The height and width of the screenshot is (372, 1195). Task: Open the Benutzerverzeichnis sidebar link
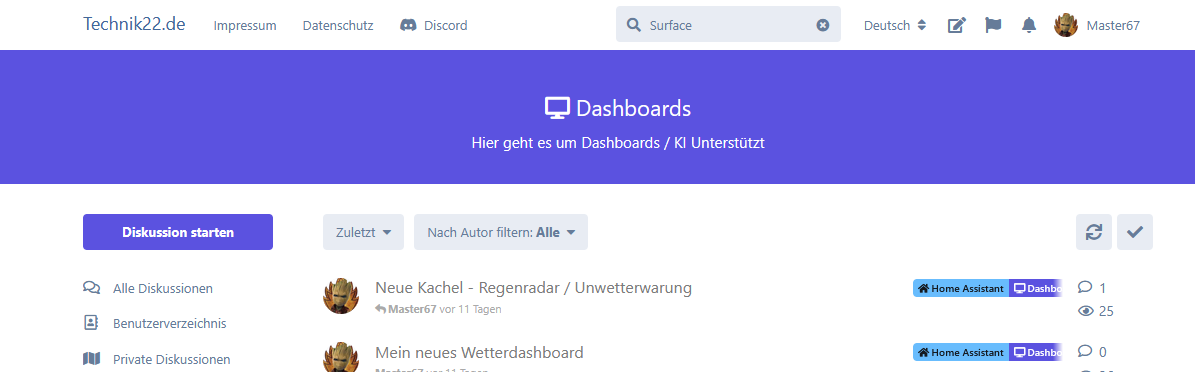pyautogui.click(x=155, y=323)
